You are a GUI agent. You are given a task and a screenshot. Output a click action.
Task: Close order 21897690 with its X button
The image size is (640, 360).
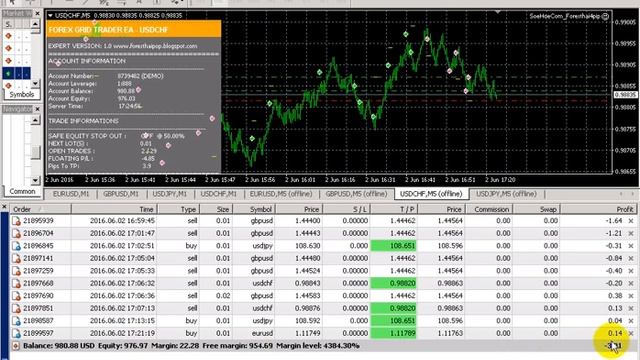tap(631, 296)
